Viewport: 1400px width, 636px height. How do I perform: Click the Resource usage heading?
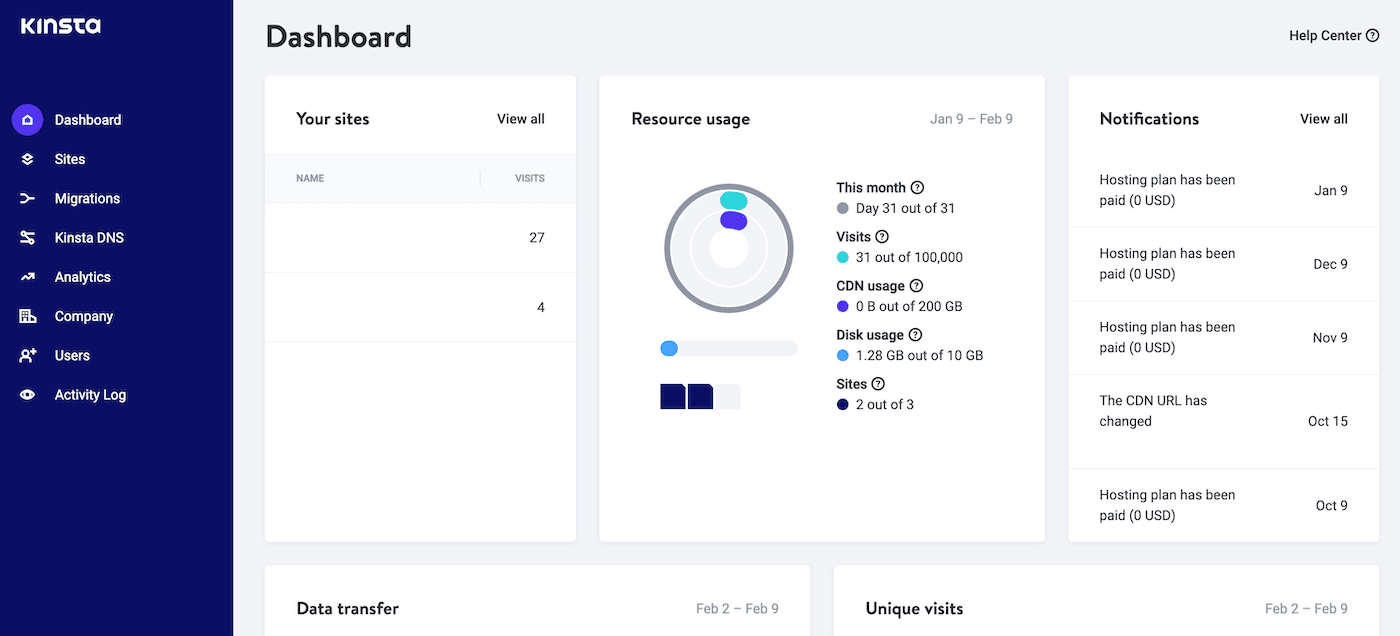[x=691, y=119]
